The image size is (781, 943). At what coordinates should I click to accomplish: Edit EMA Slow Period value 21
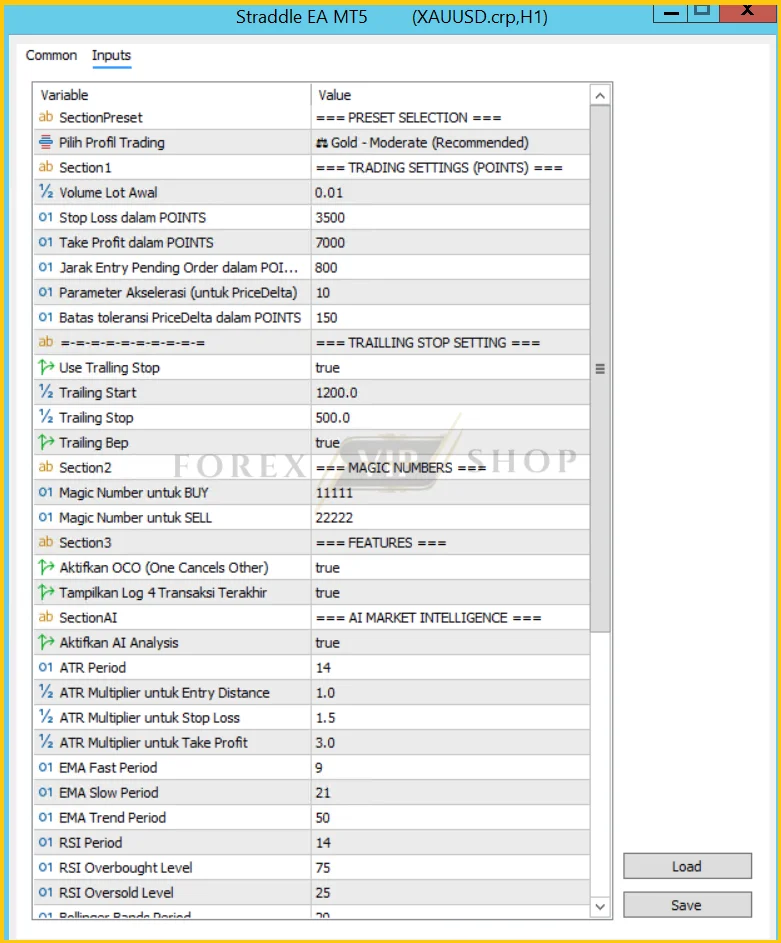point(450,793)
